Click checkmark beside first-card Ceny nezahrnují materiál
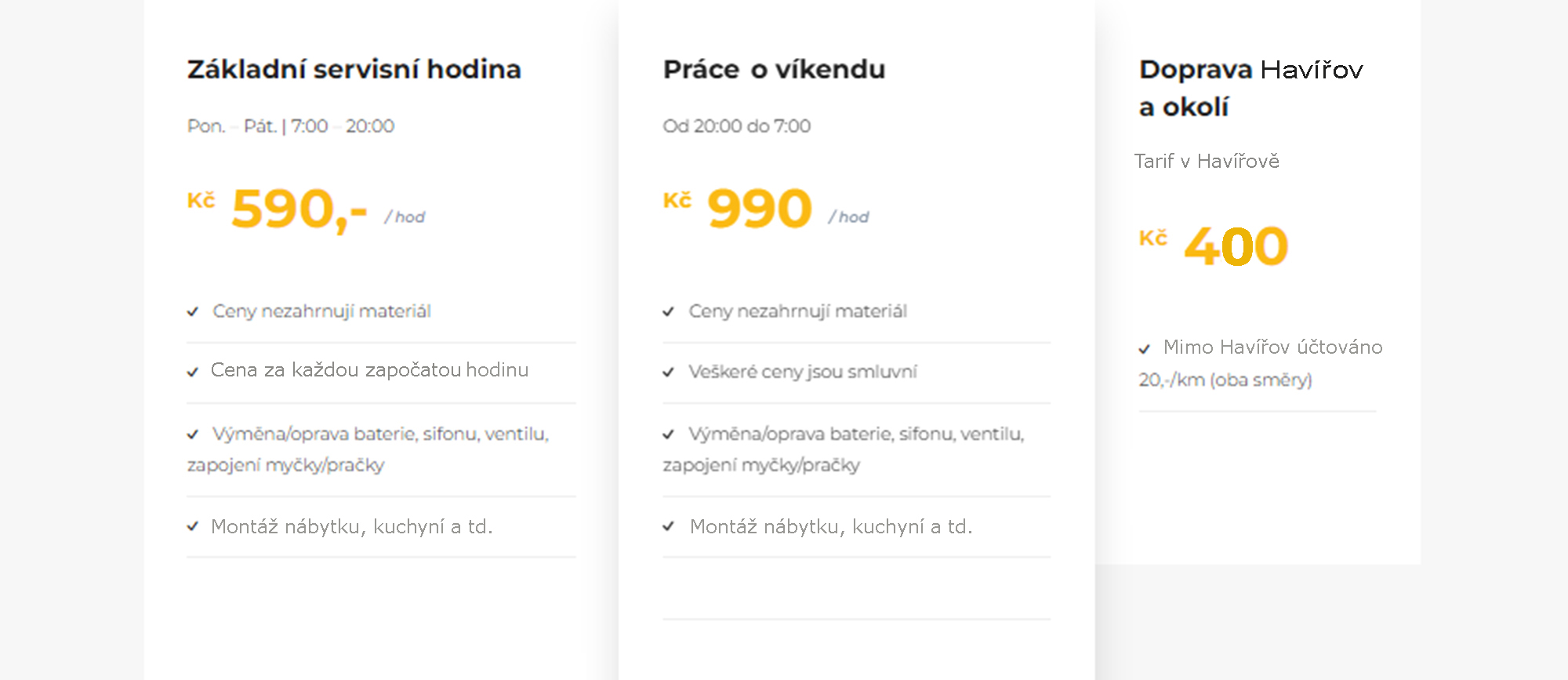The width and height of the screenshot is (1568, 680). (193, 312)
